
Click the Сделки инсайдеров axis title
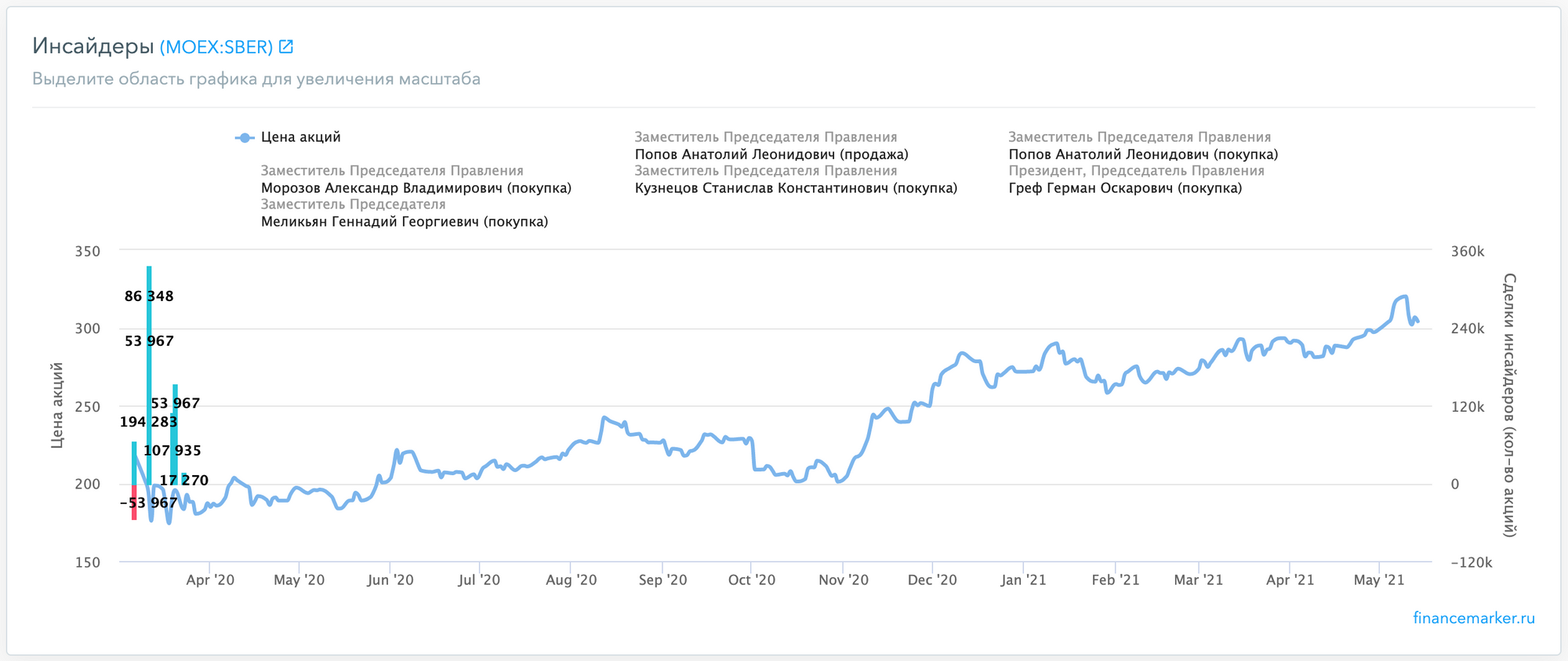(x=1509, y=405)
